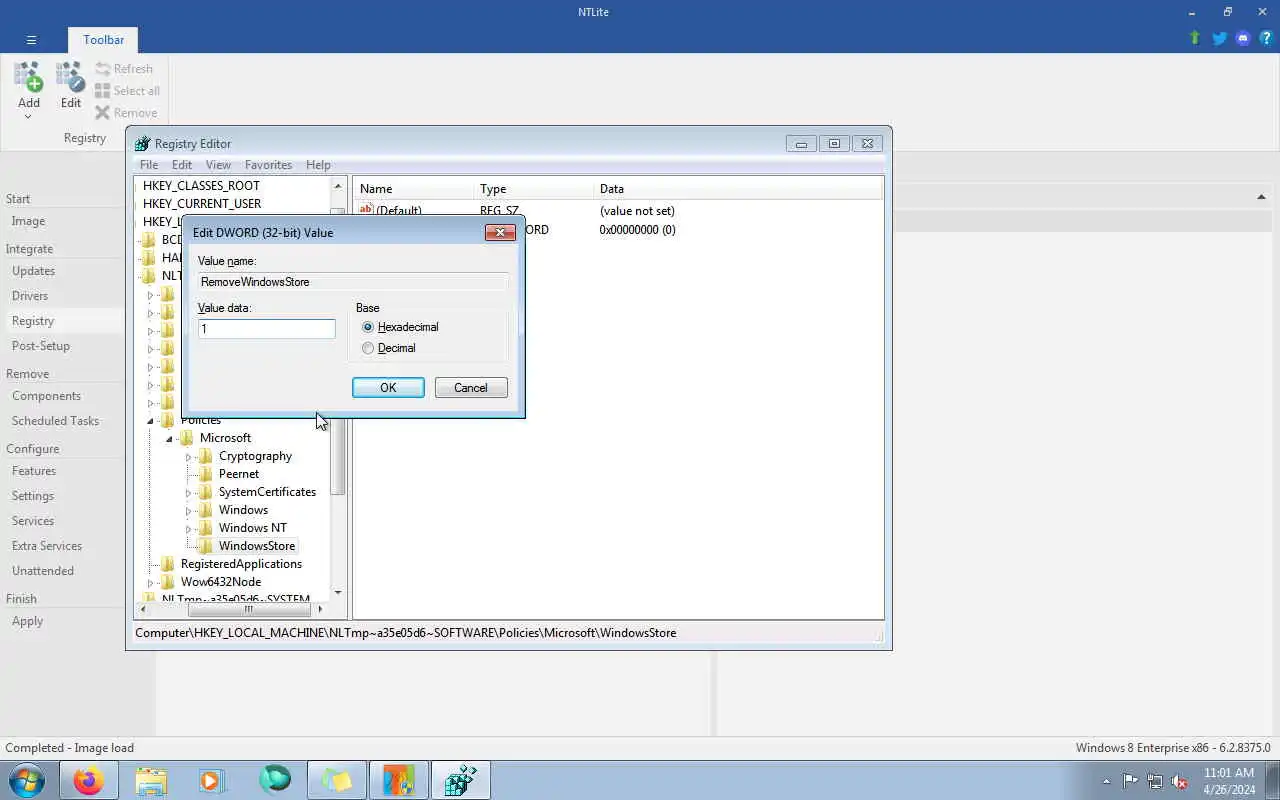1280x800 pixels.
Task: Open the View menu in Registry Editor
Action: point(218,165)
